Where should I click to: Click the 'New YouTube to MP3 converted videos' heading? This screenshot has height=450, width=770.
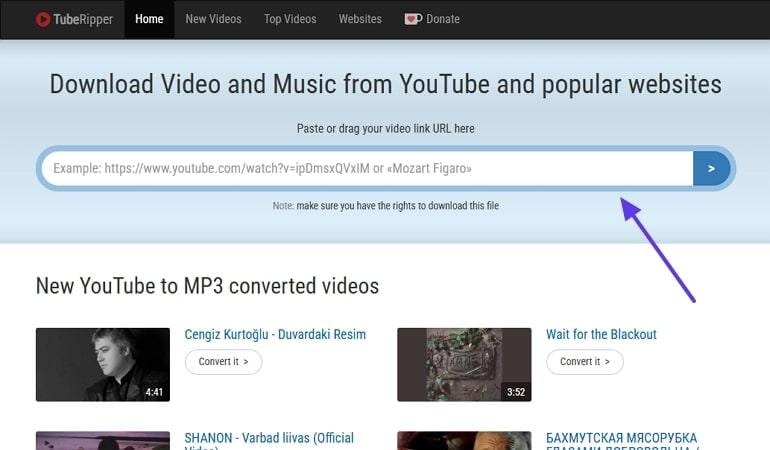pyautogui.click(x=207, y=286)
